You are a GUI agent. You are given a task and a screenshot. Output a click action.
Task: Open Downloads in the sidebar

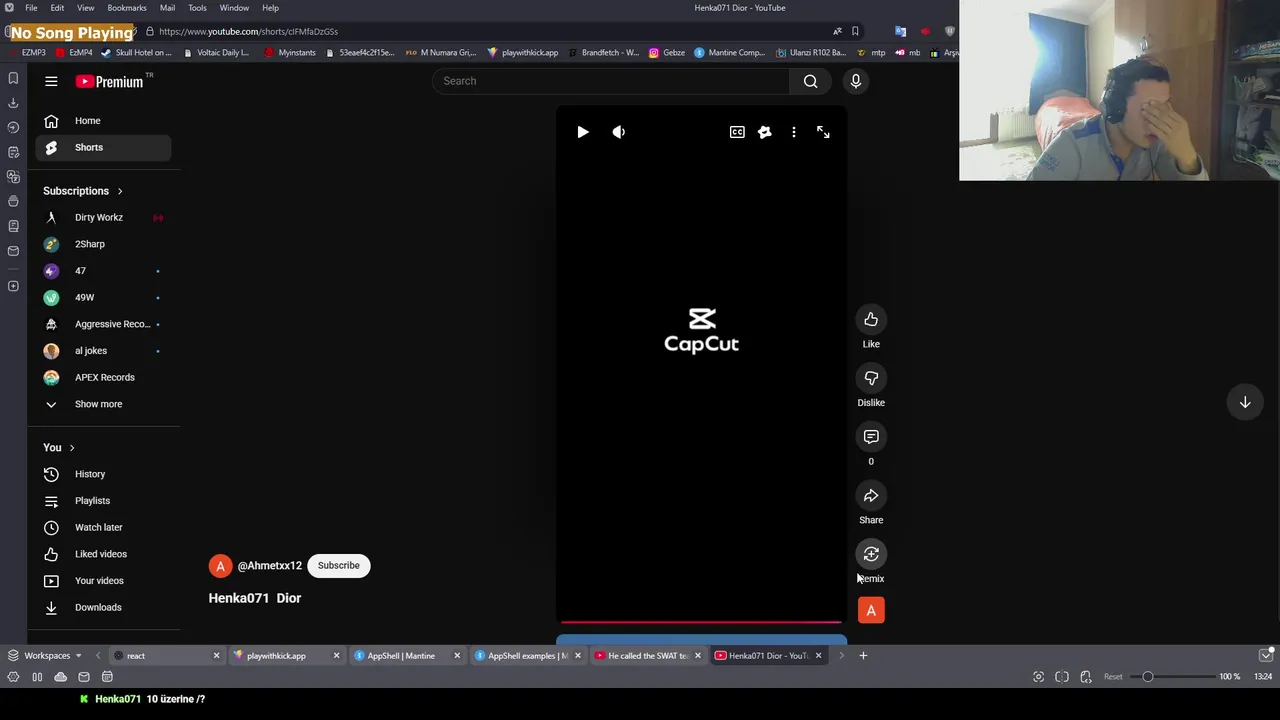point(103,607)
